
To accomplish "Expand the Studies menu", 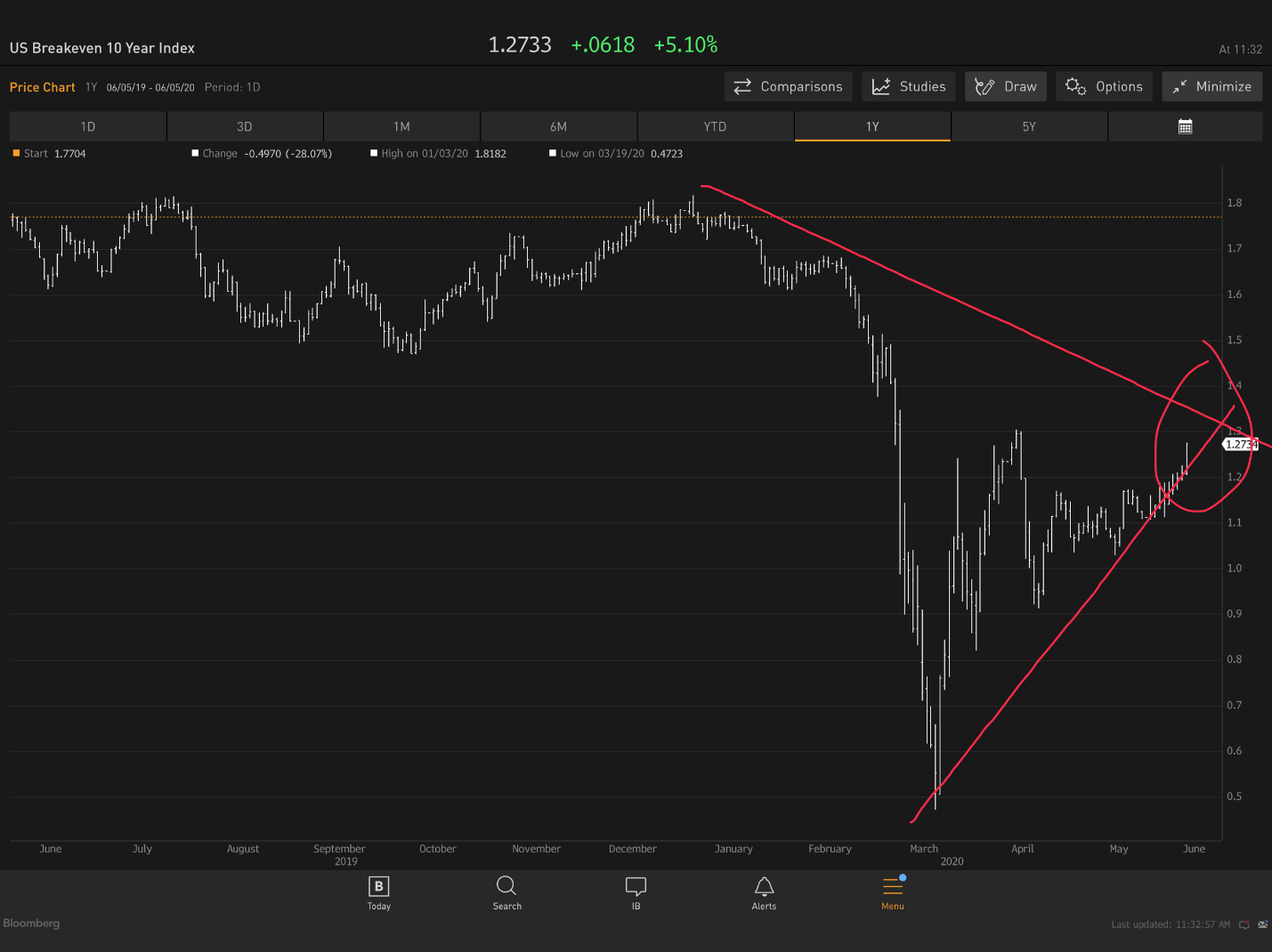I will (x=909, y=86).
